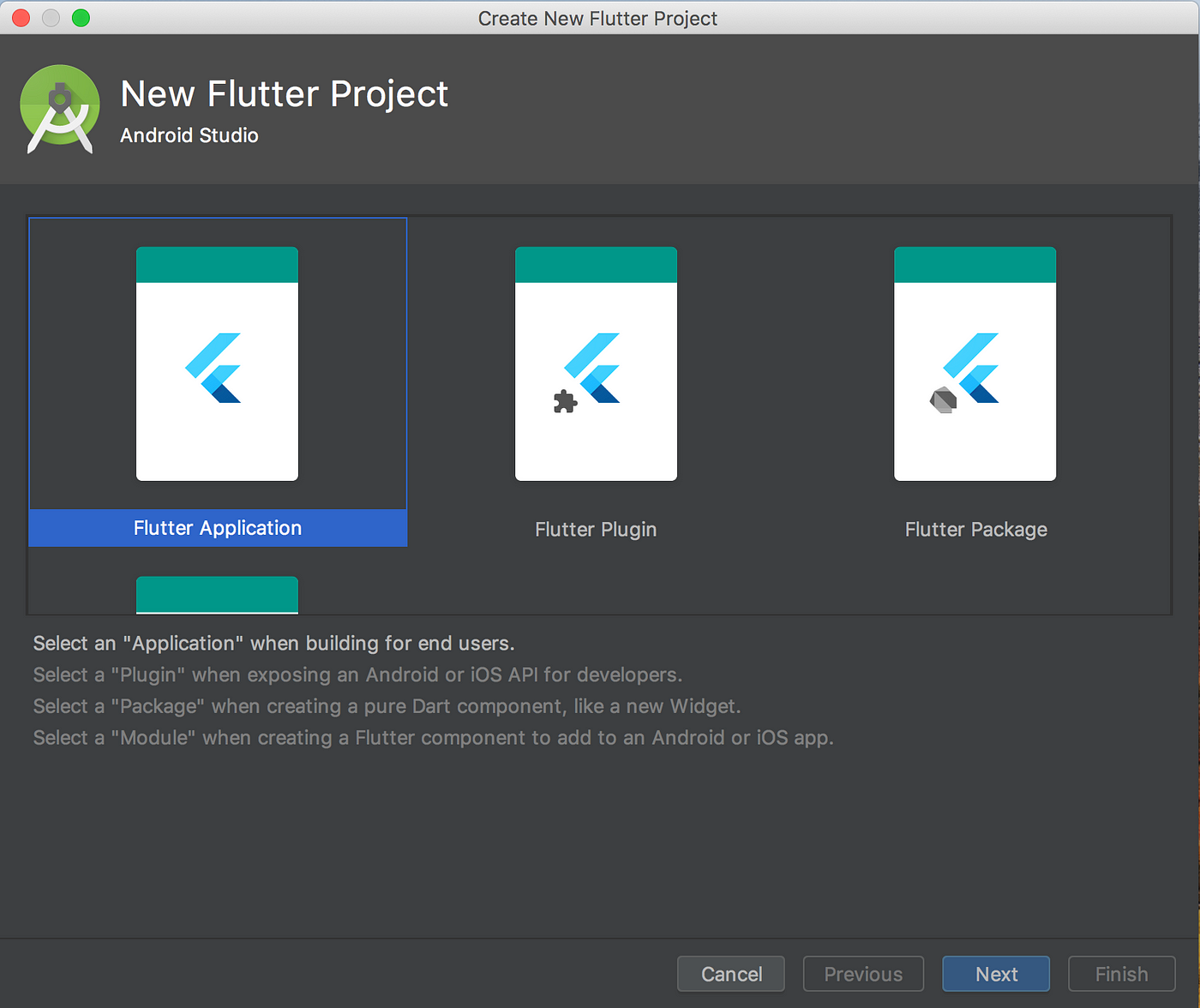This screenshot has height=1008, width=1200.
Task: Click the "Application" description line
Action: 273,644
